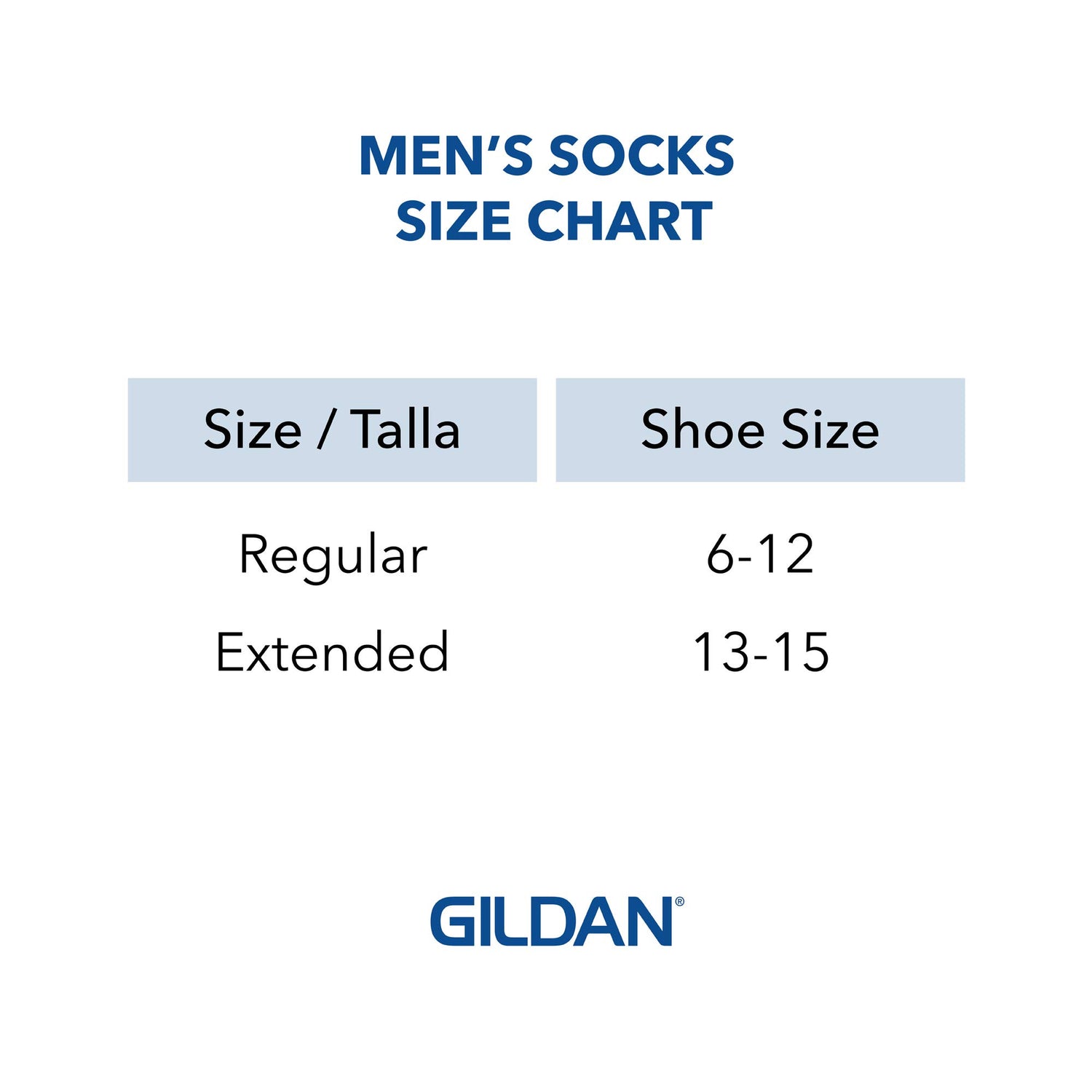Image resolution: width=1092 pixels, height=1092 pixels.
Task: Click the number "6" in the Regular row
Action: click(x=720, y=555)
